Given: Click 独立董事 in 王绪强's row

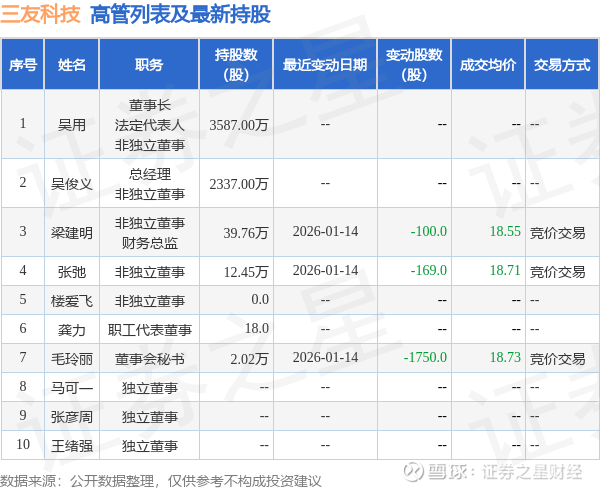Looking at the screenshot, I should point(149,446).
